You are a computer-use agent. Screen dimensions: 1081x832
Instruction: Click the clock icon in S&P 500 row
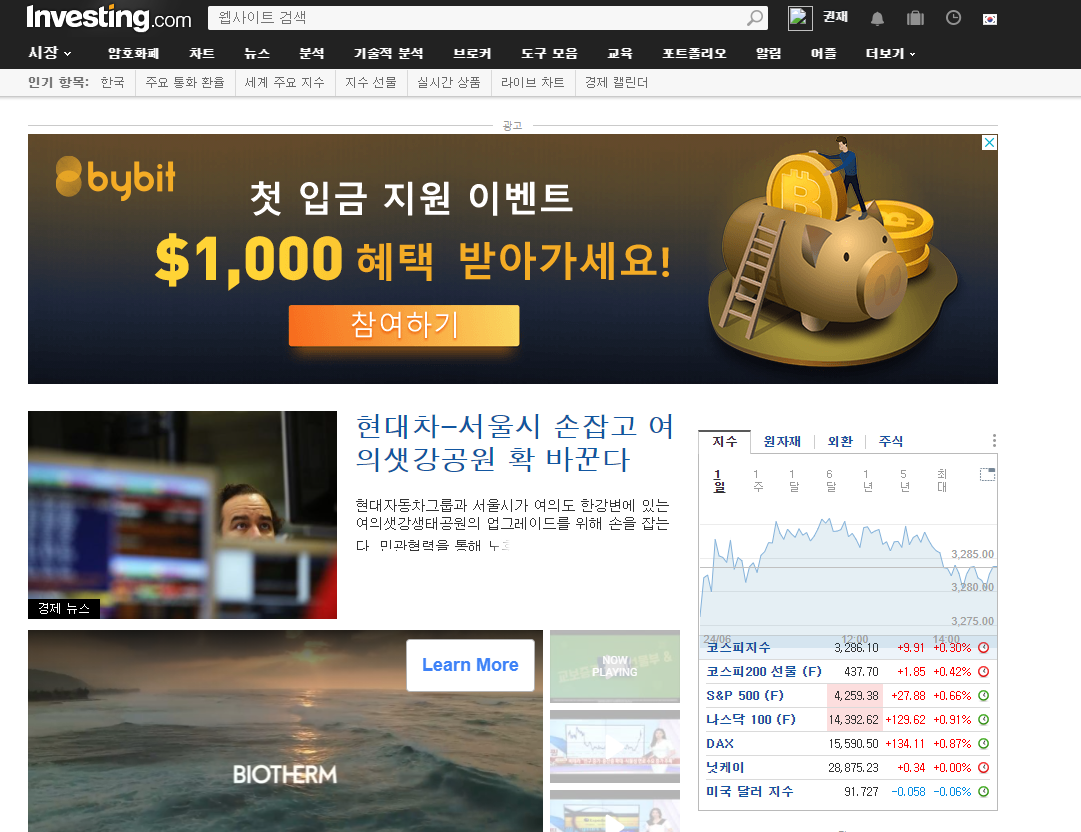tap(984, 696)
